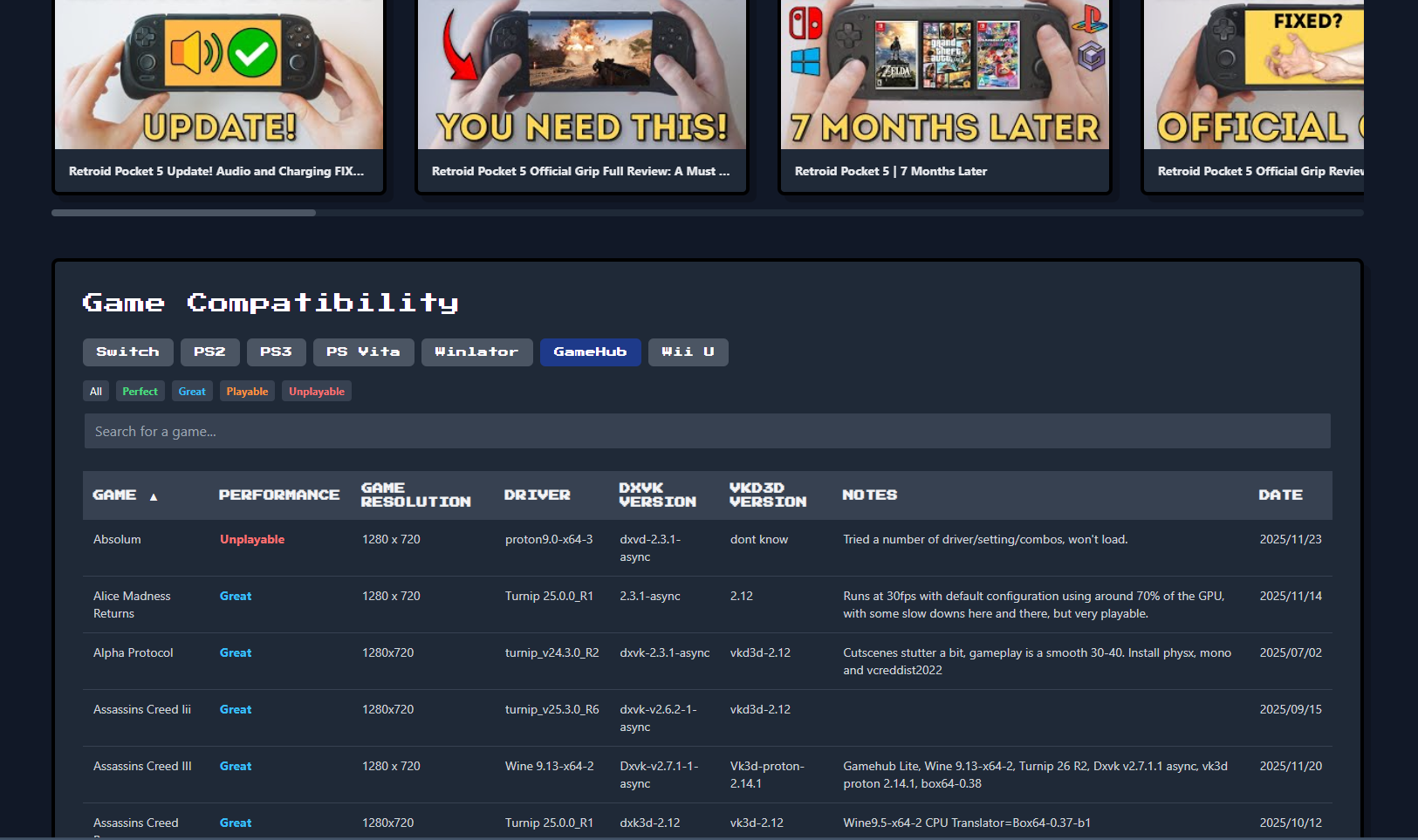Open the Switch compatibility tab
Viewport: 1418px width, 840px height.
point(128,352)
